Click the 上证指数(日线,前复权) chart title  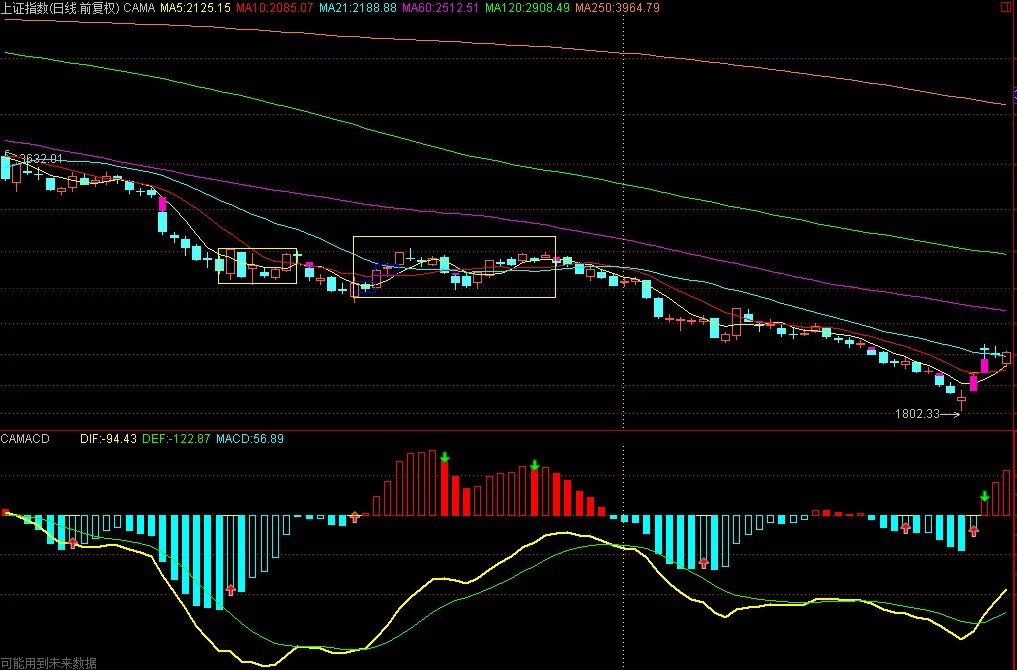[x=60, y=7]
